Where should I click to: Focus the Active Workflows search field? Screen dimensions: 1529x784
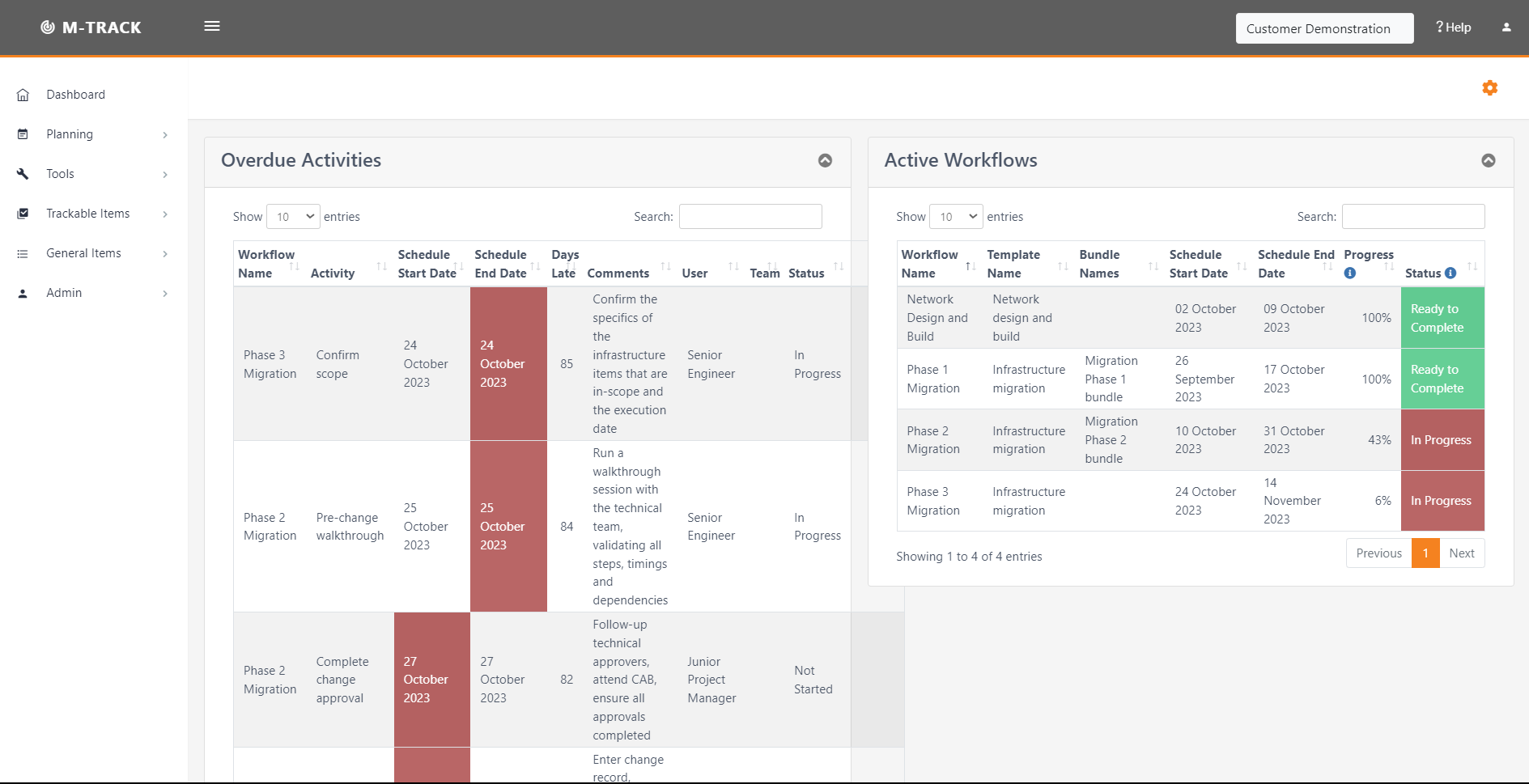pyautogui.click(x=1413, y=217)
